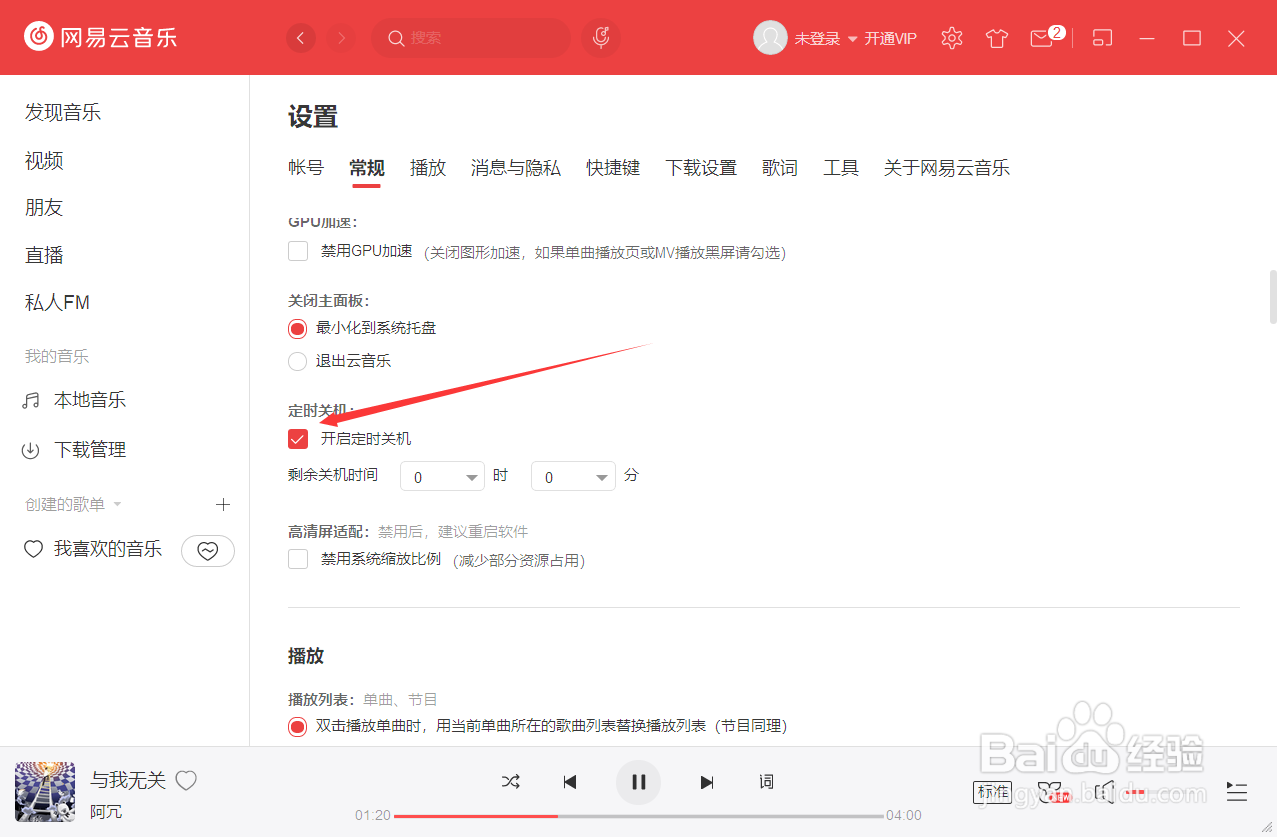Click 开通VIP link
1277x837 pixels.
click(891, 39)
